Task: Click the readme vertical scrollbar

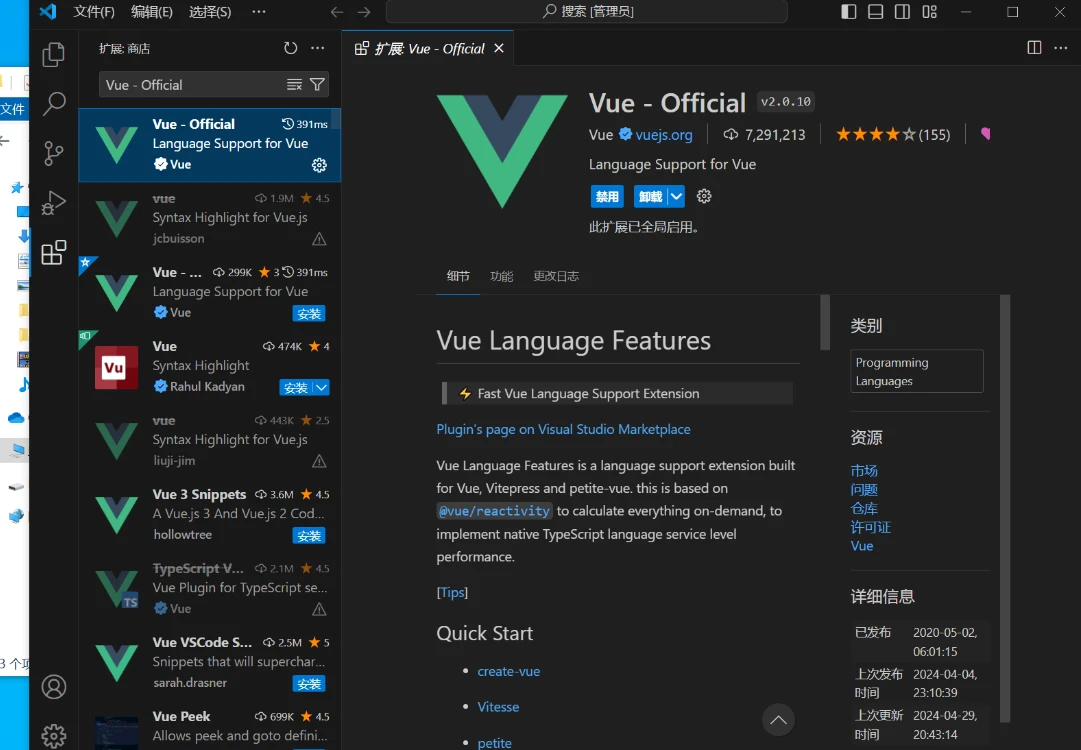Action: coord(825,323)
